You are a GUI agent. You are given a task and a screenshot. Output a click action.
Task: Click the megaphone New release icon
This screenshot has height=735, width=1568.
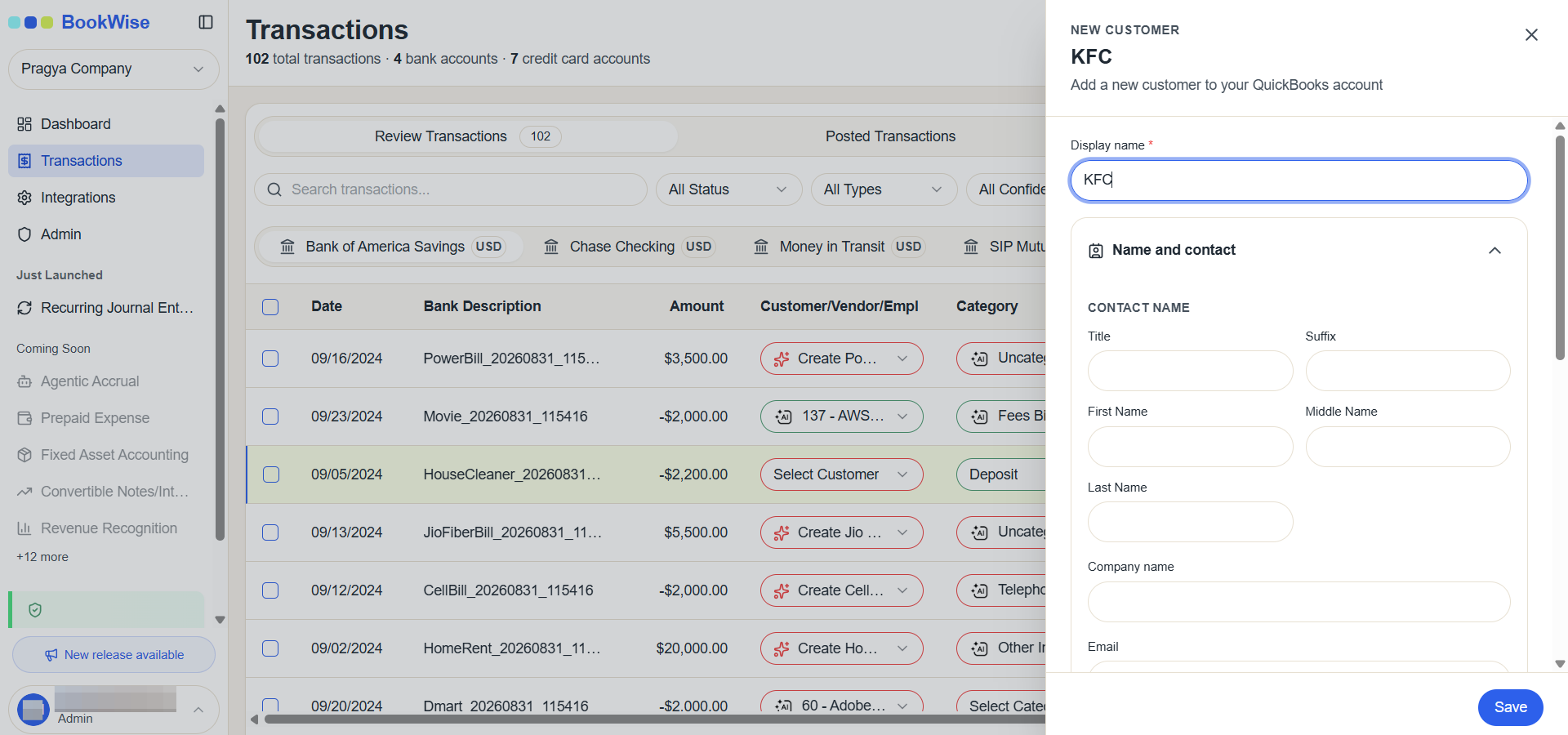51,655
